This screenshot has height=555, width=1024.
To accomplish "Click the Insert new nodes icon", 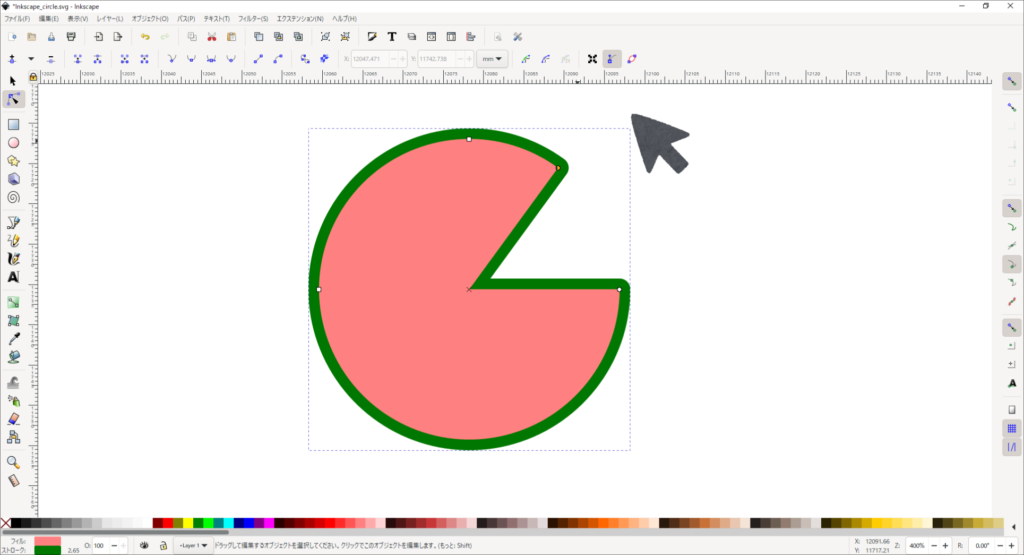I will click(x=12, y=59).
